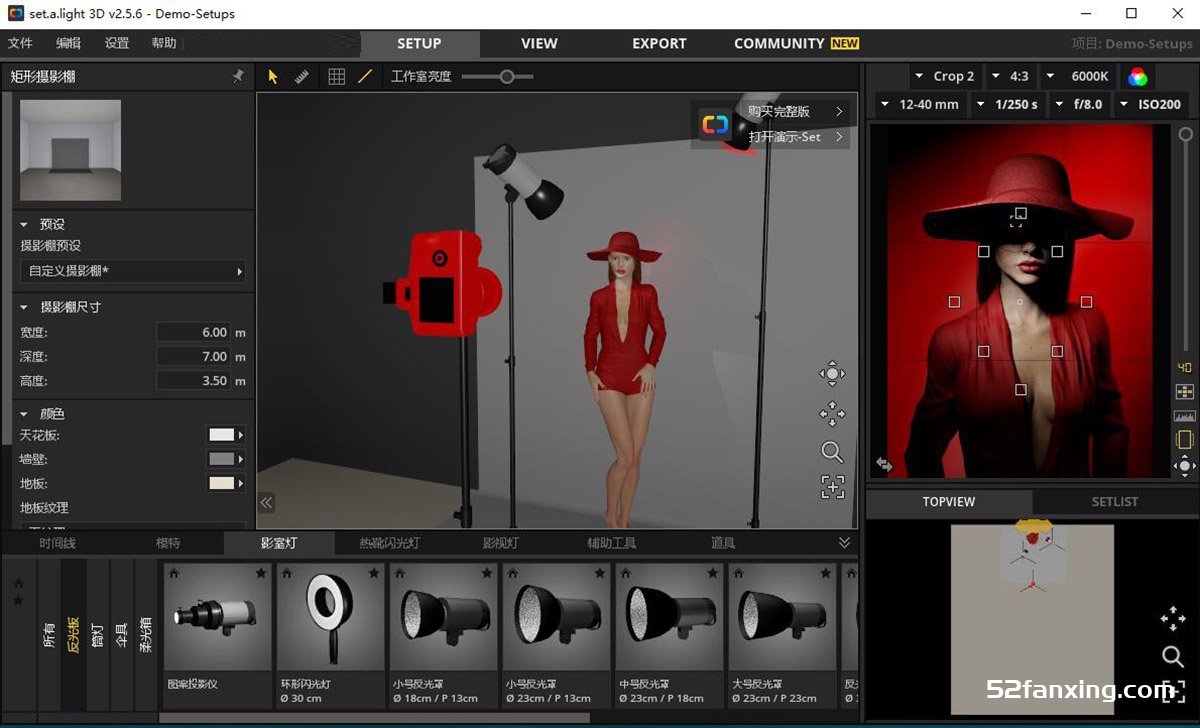
Task: Open the 热靴闪光灯 tab
Action: (x=389, y=543)
